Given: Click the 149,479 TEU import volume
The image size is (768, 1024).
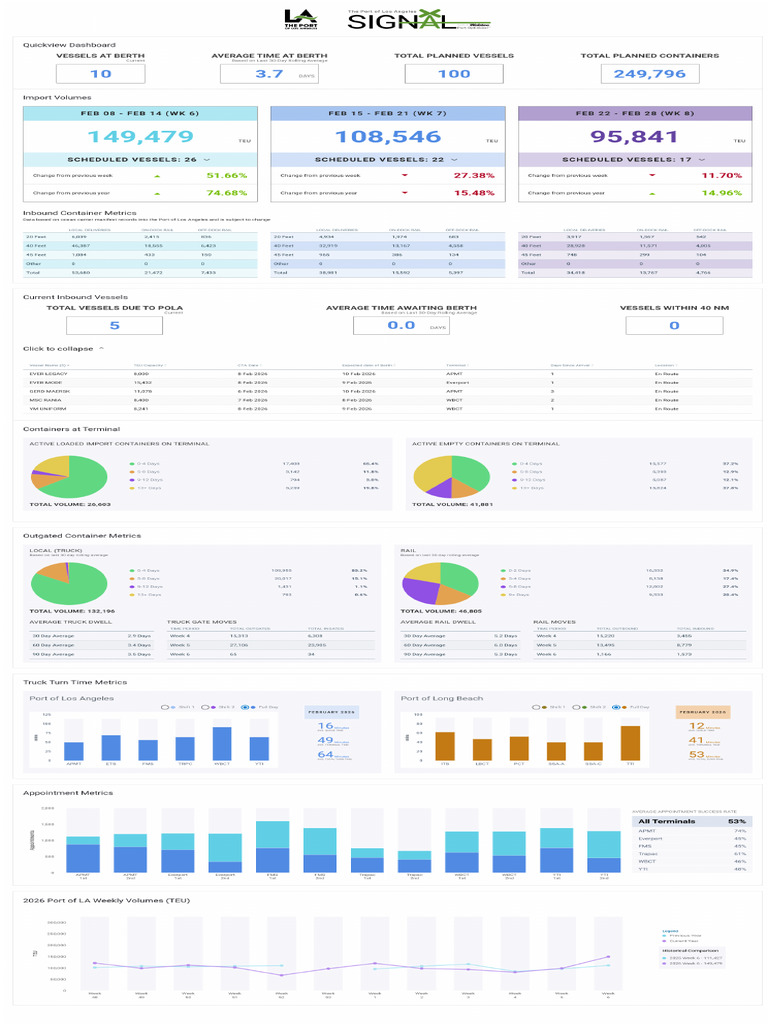Looking at the screenshot, I should point(140,136).
